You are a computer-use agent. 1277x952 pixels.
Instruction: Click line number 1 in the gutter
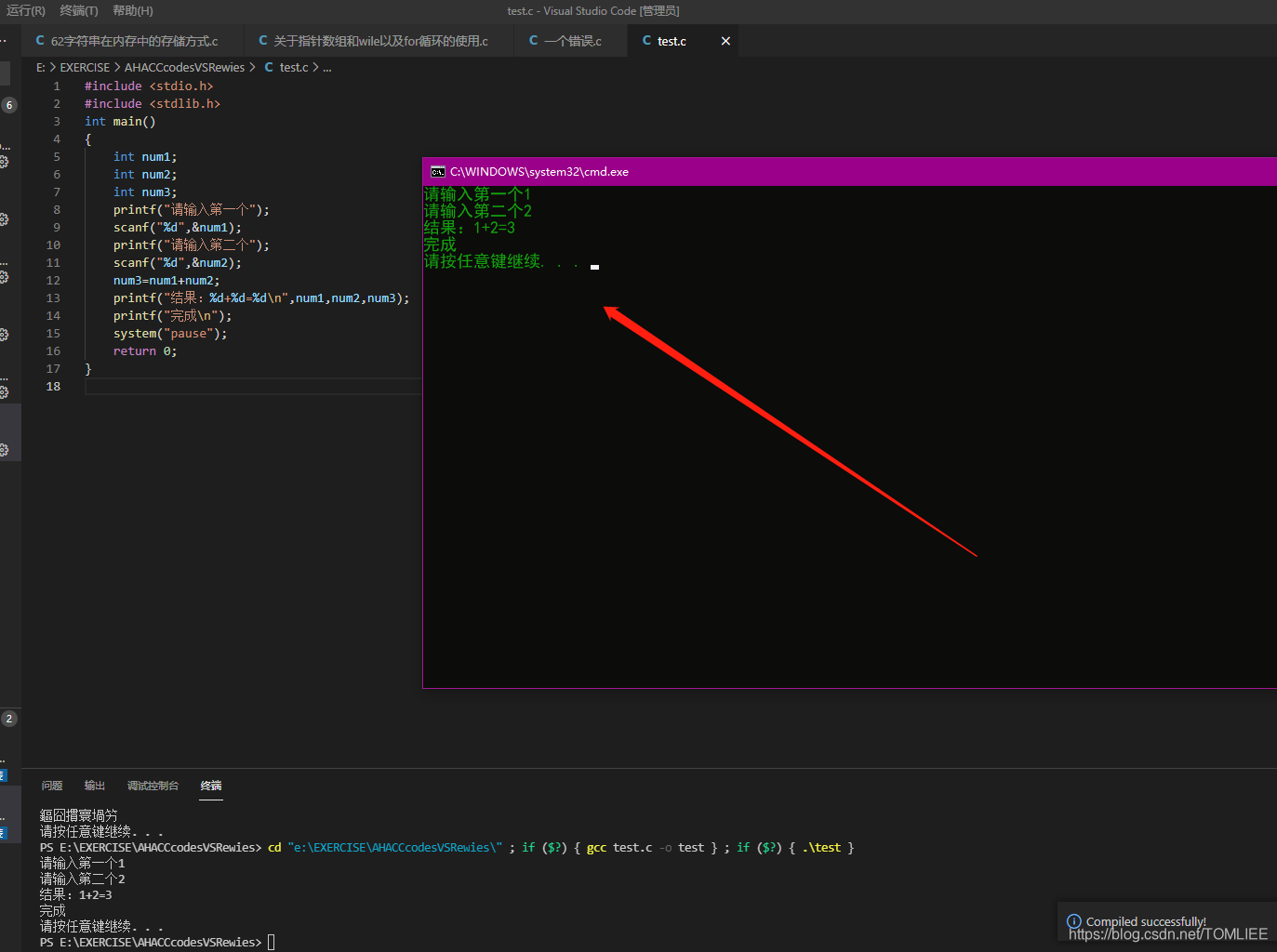56,86
